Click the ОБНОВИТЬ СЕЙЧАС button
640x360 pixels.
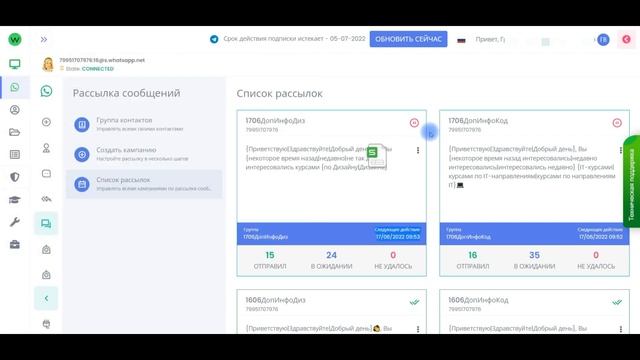(408, 39)
